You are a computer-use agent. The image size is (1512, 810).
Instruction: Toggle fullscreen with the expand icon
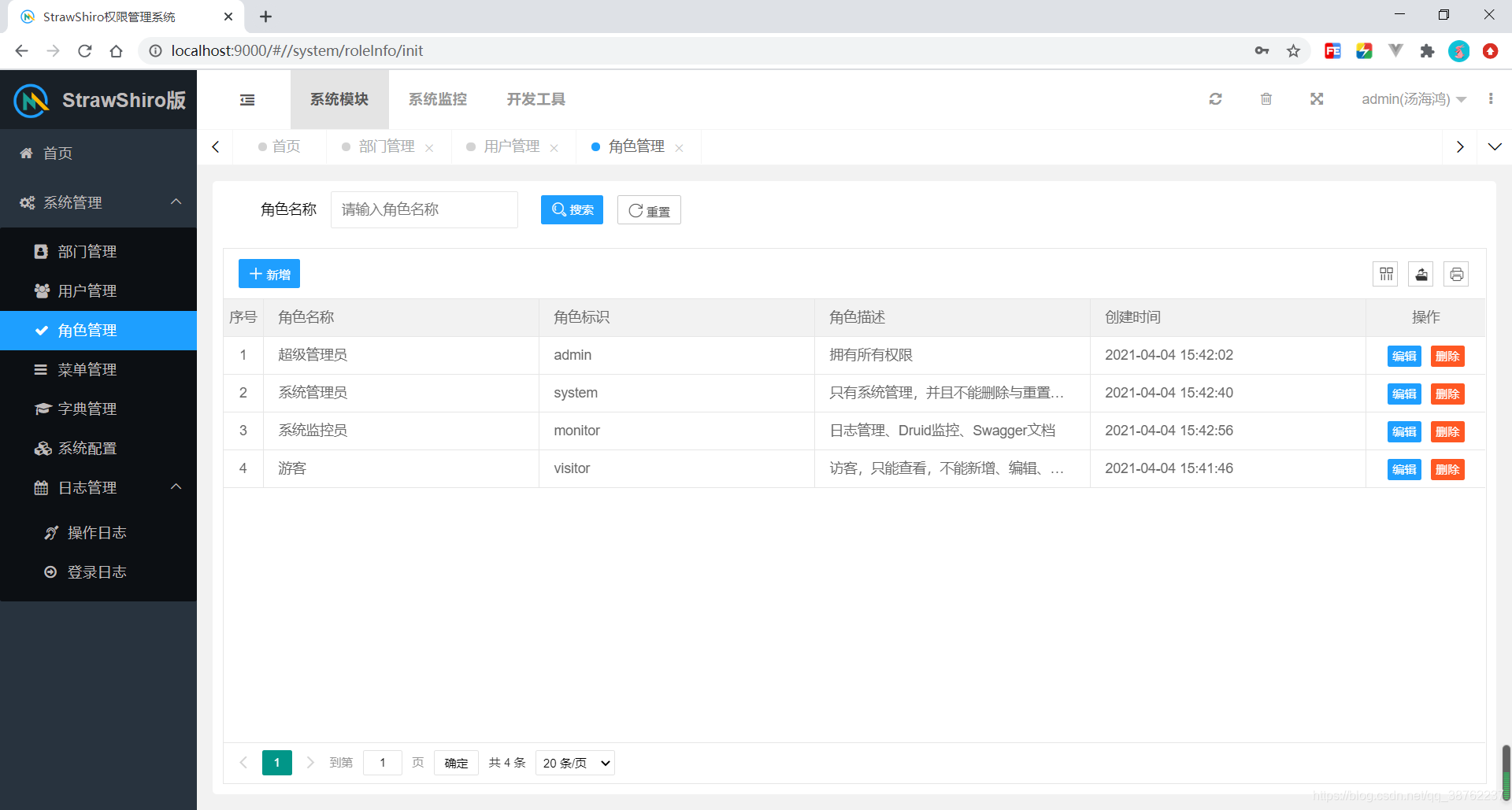click(1317, 99)
